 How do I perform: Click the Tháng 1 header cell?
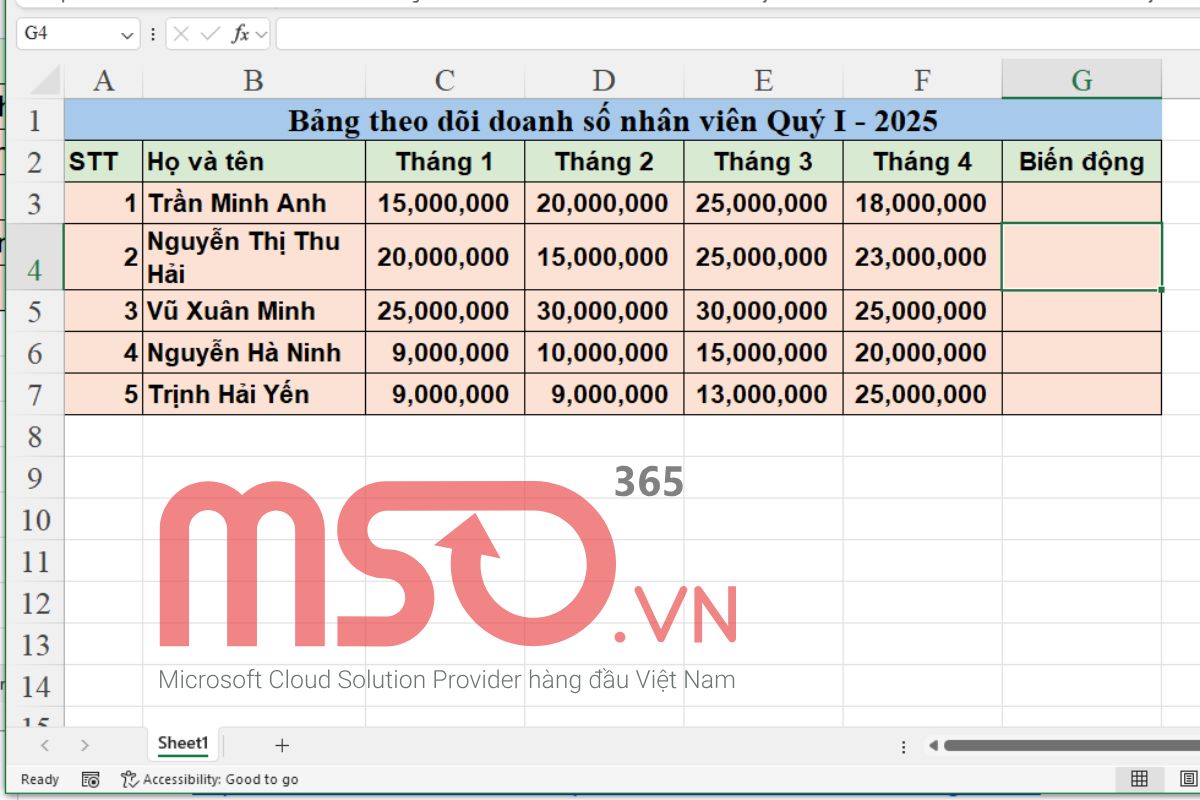click(x=445, y=161)
